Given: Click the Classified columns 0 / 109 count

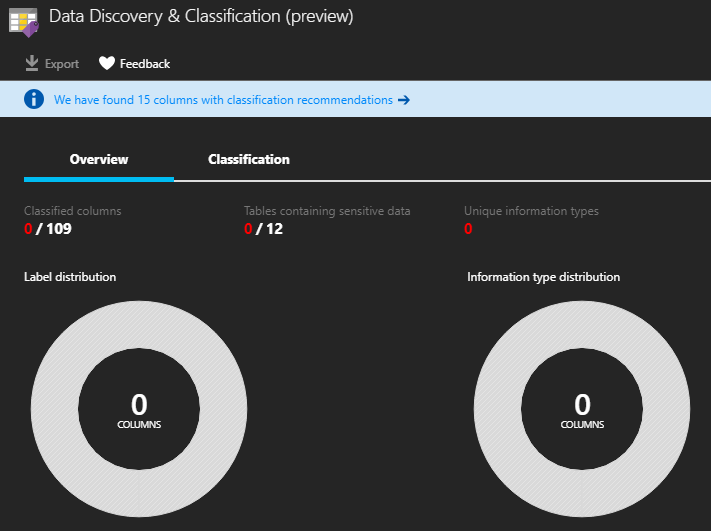Looking at the screenshot, I should click(x=48, y=229).
